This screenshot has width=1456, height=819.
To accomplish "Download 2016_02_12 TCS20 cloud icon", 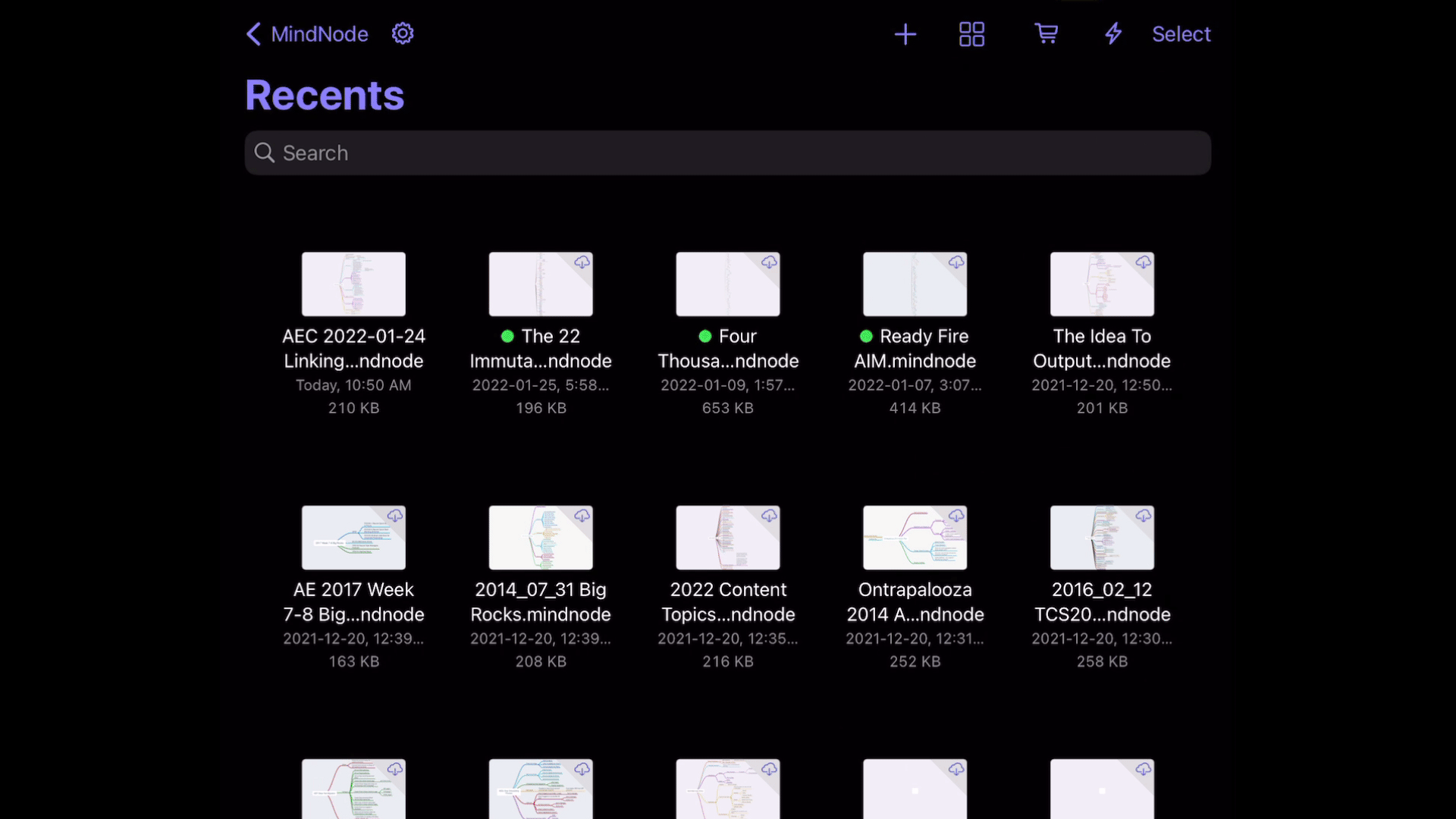I will 1144,516.
